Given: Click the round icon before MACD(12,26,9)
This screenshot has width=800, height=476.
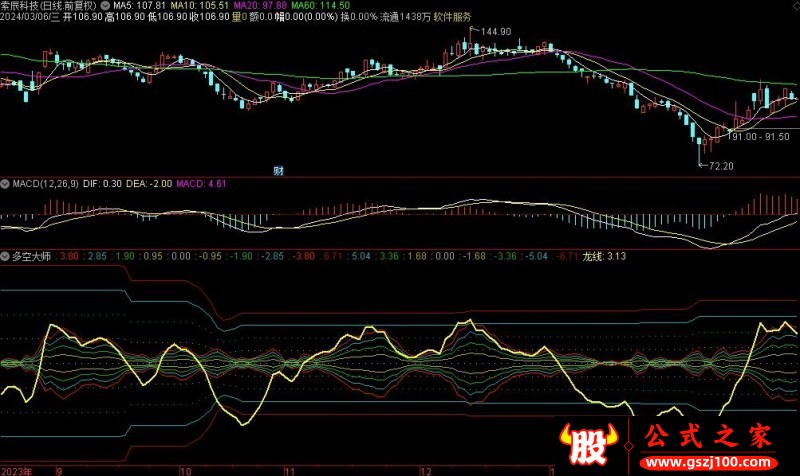Looking at the screenshot, I should coord(5,184).
